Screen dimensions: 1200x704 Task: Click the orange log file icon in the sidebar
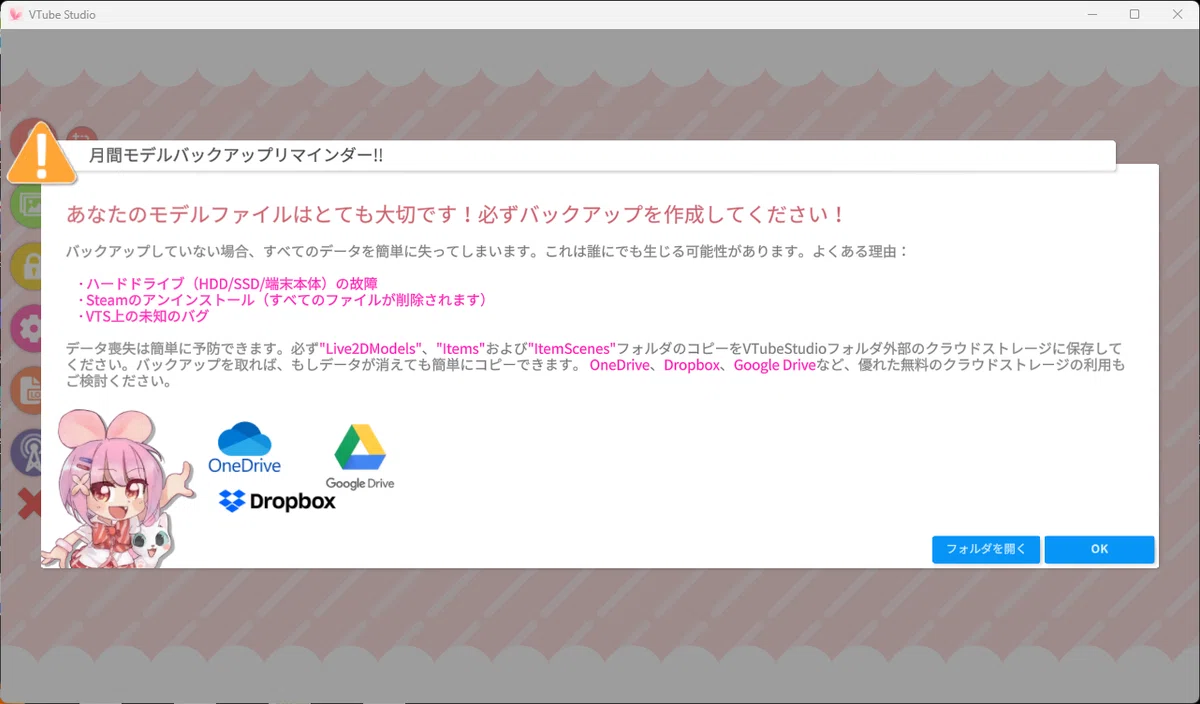point(26,390)
